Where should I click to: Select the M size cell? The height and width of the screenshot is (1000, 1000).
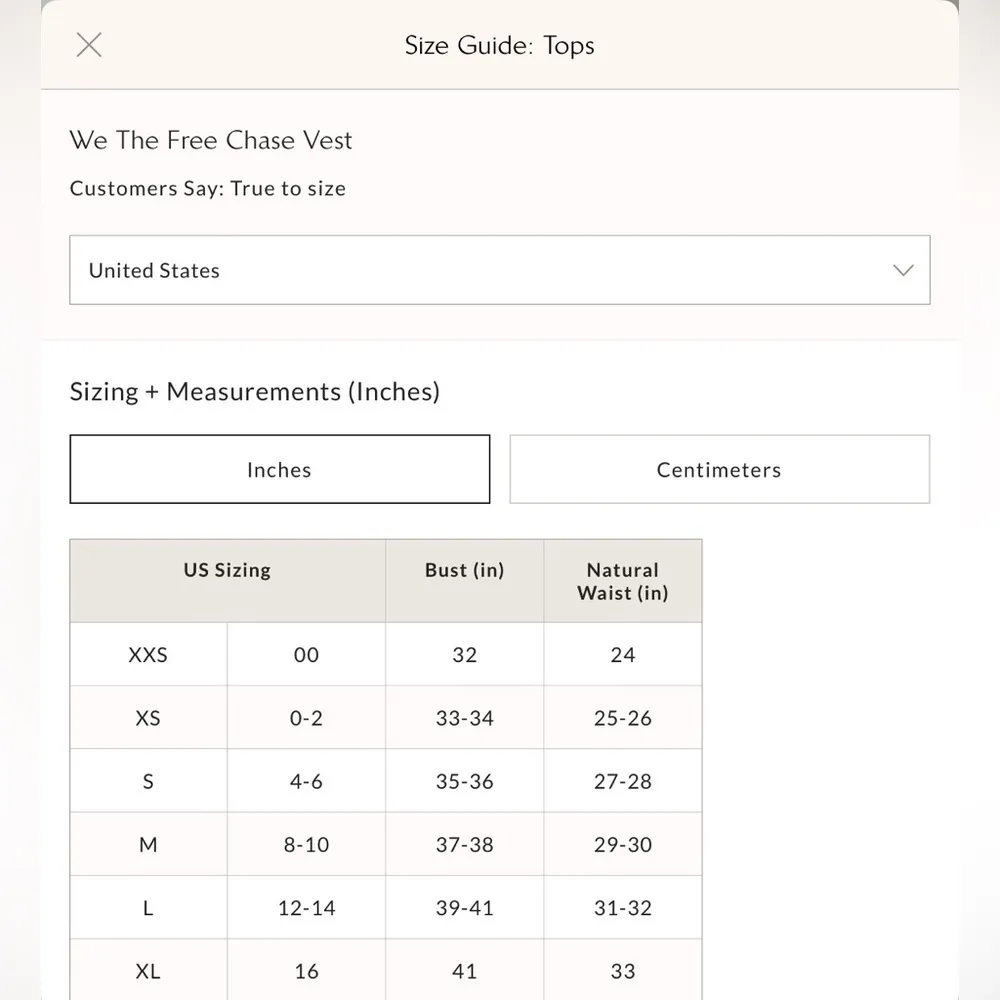click(x=148, y=845)
